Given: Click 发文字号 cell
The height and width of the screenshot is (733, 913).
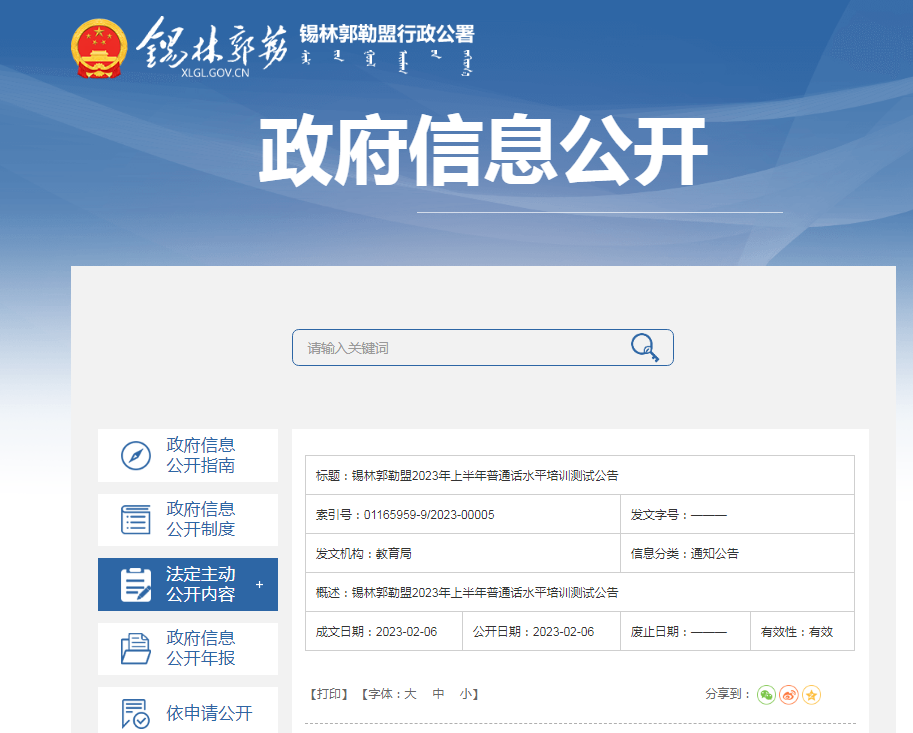Looking at the screenshot, I should coord(737,515).
